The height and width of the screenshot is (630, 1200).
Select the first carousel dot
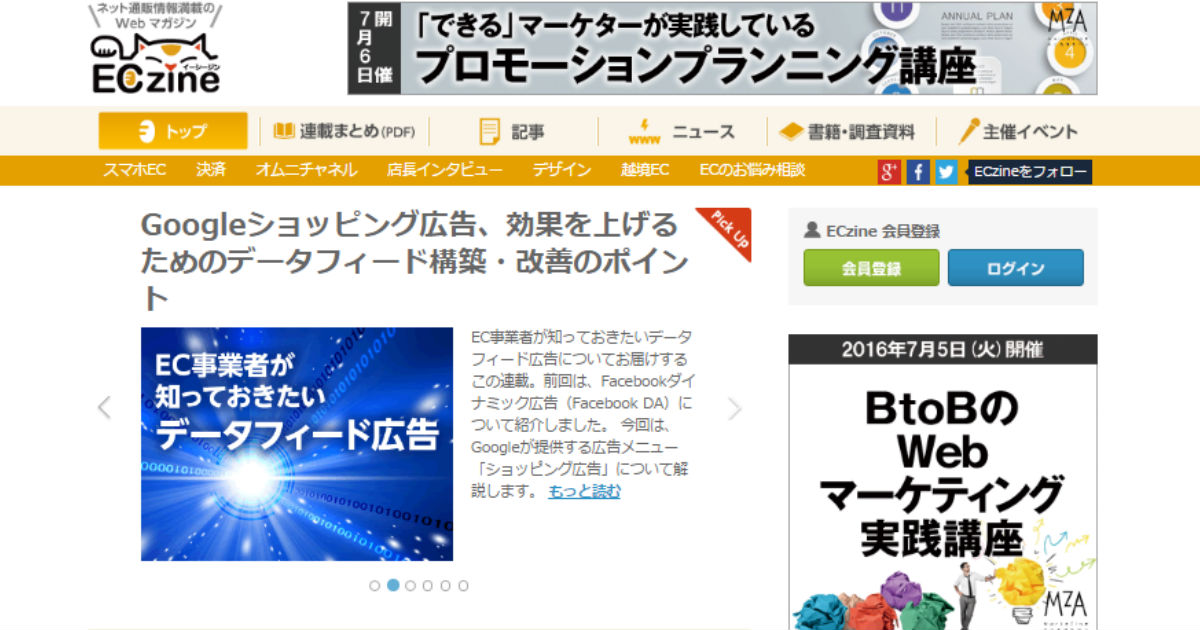375,586
